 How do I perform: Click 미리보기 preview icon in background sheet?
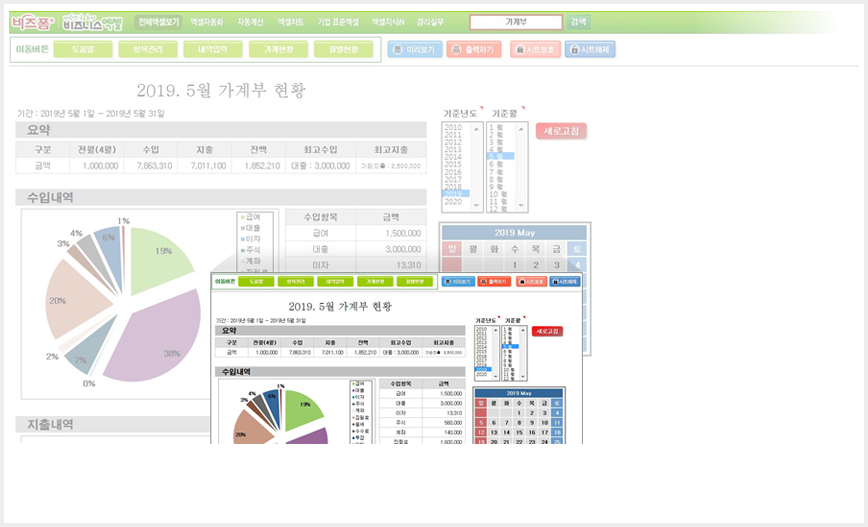click(x=397, y=50)
